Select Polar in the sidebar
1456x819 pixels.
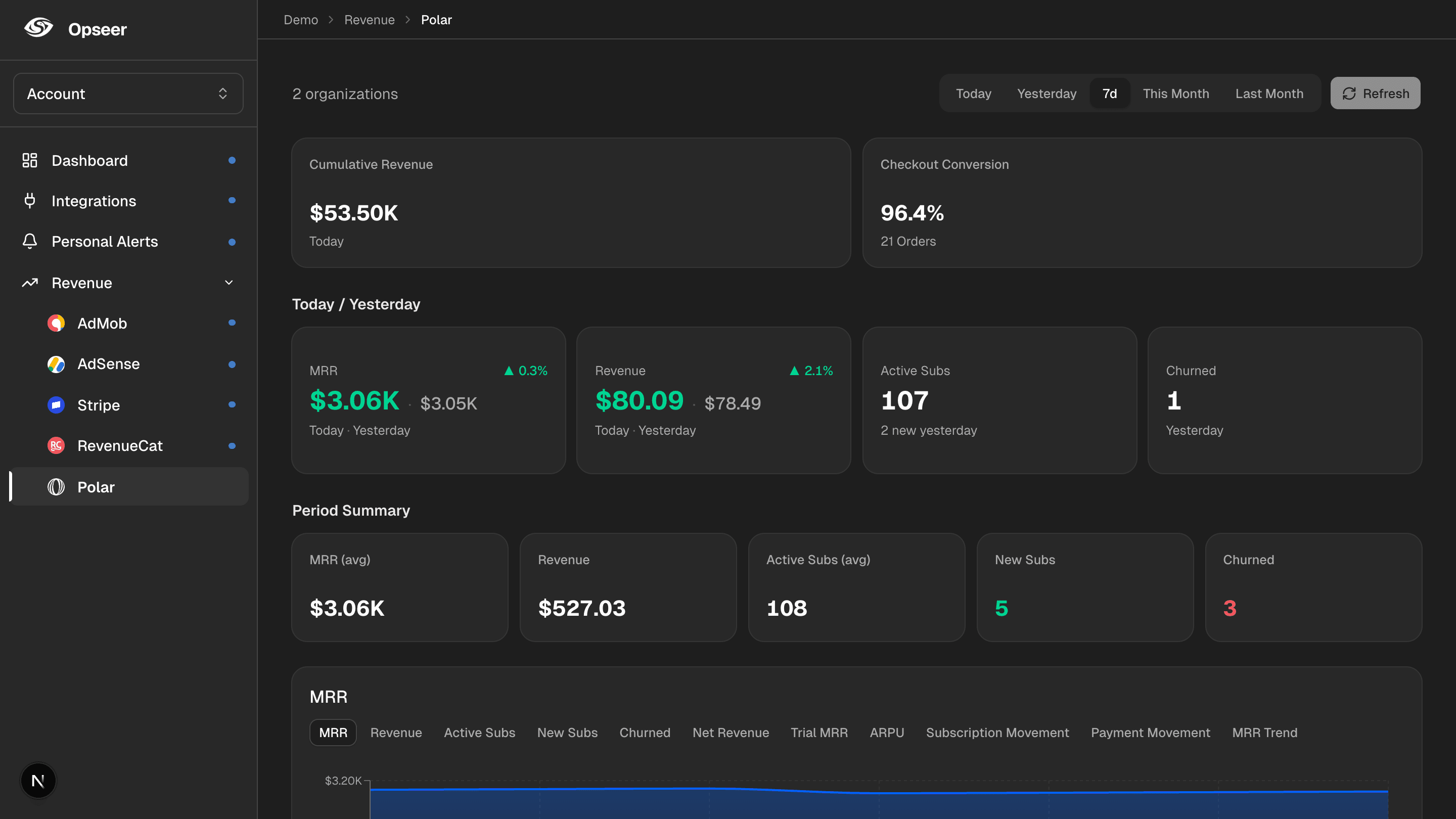(128, 487)
